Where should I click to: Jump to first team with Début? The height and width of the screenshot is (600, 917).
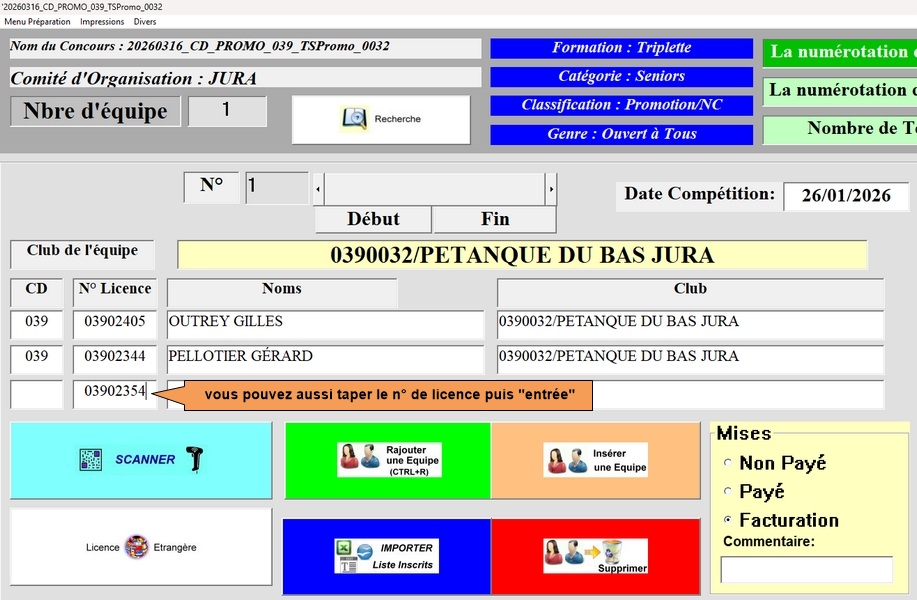[x=373, y=219]
